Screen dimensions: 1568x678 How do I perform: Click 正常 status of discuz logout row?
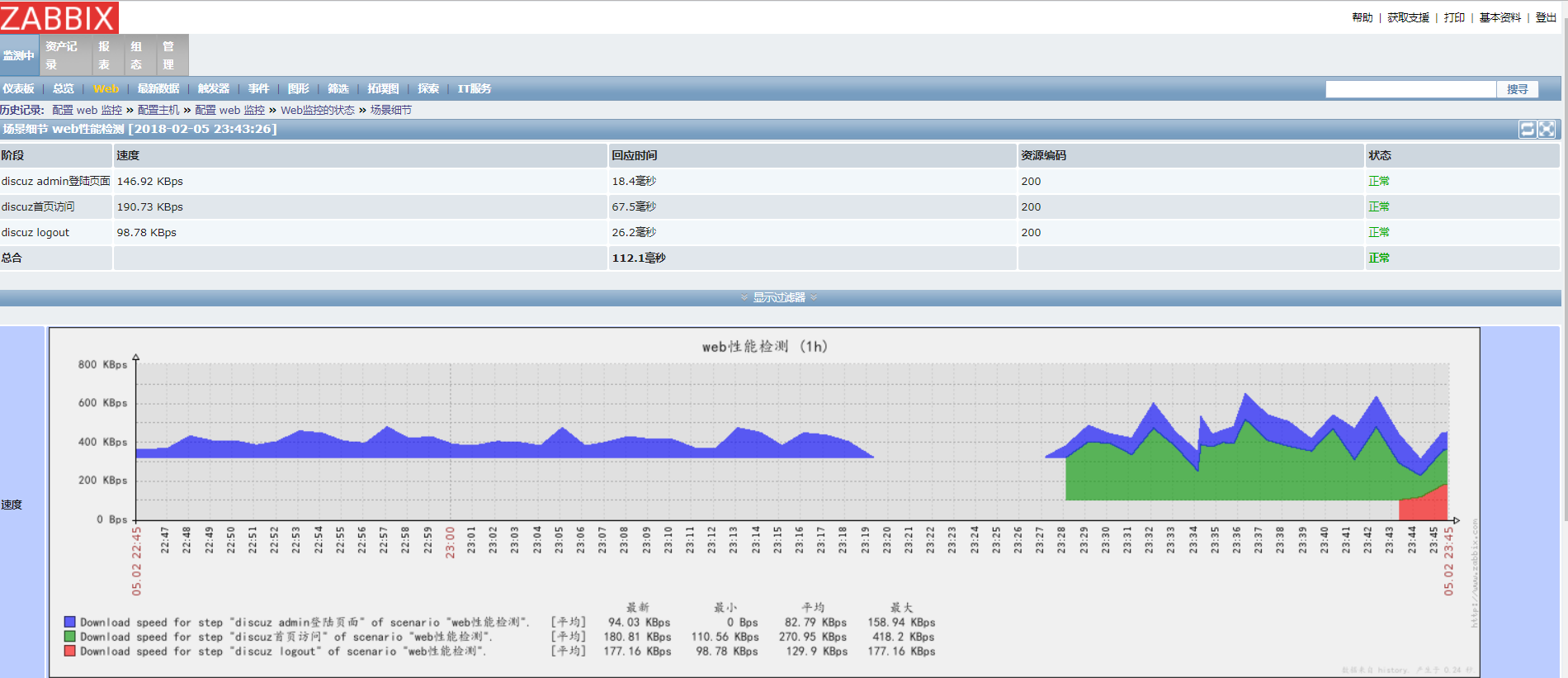click(1379, 232)
